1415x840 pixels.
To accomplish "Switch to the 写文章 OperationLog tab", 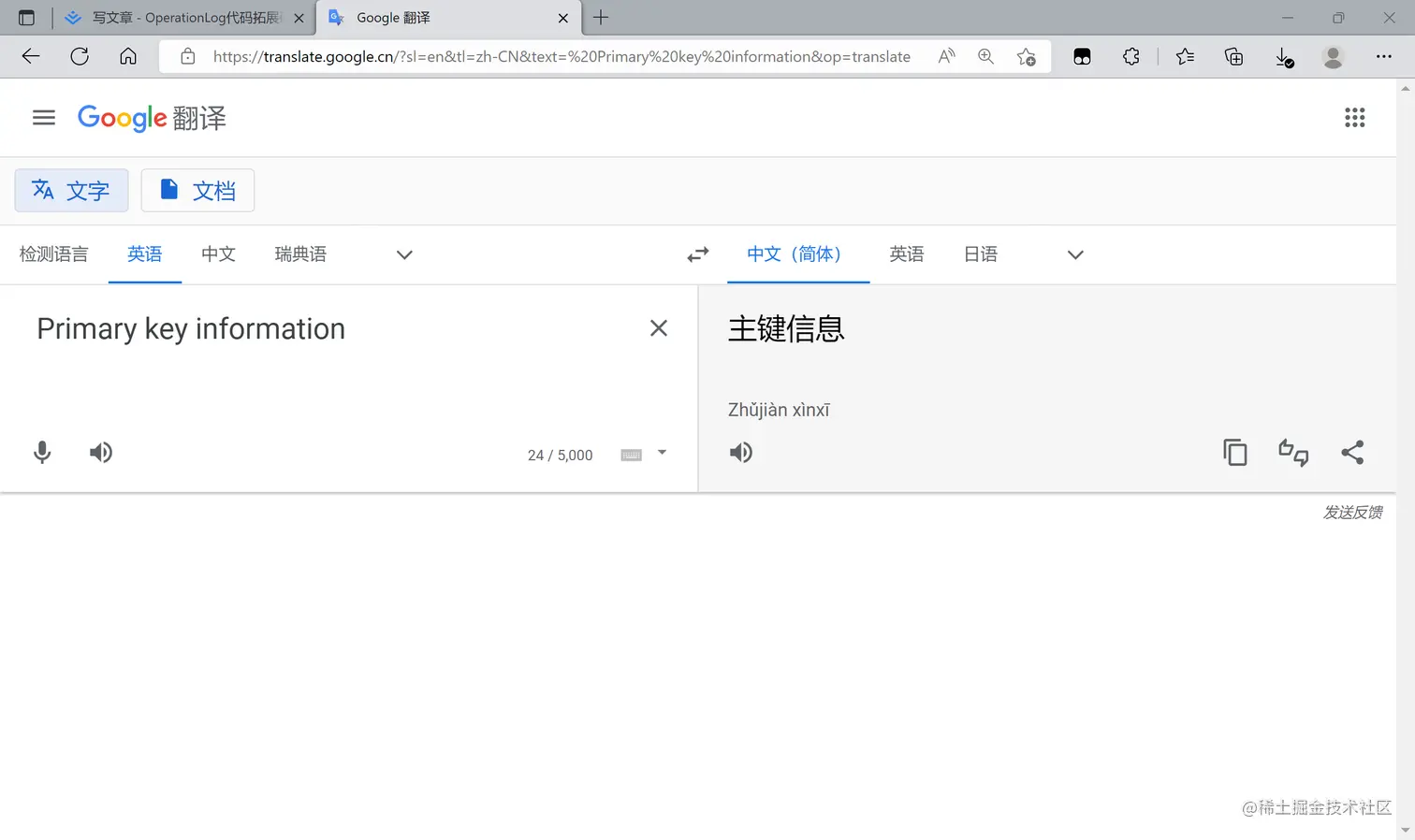I will coord(184,18).
